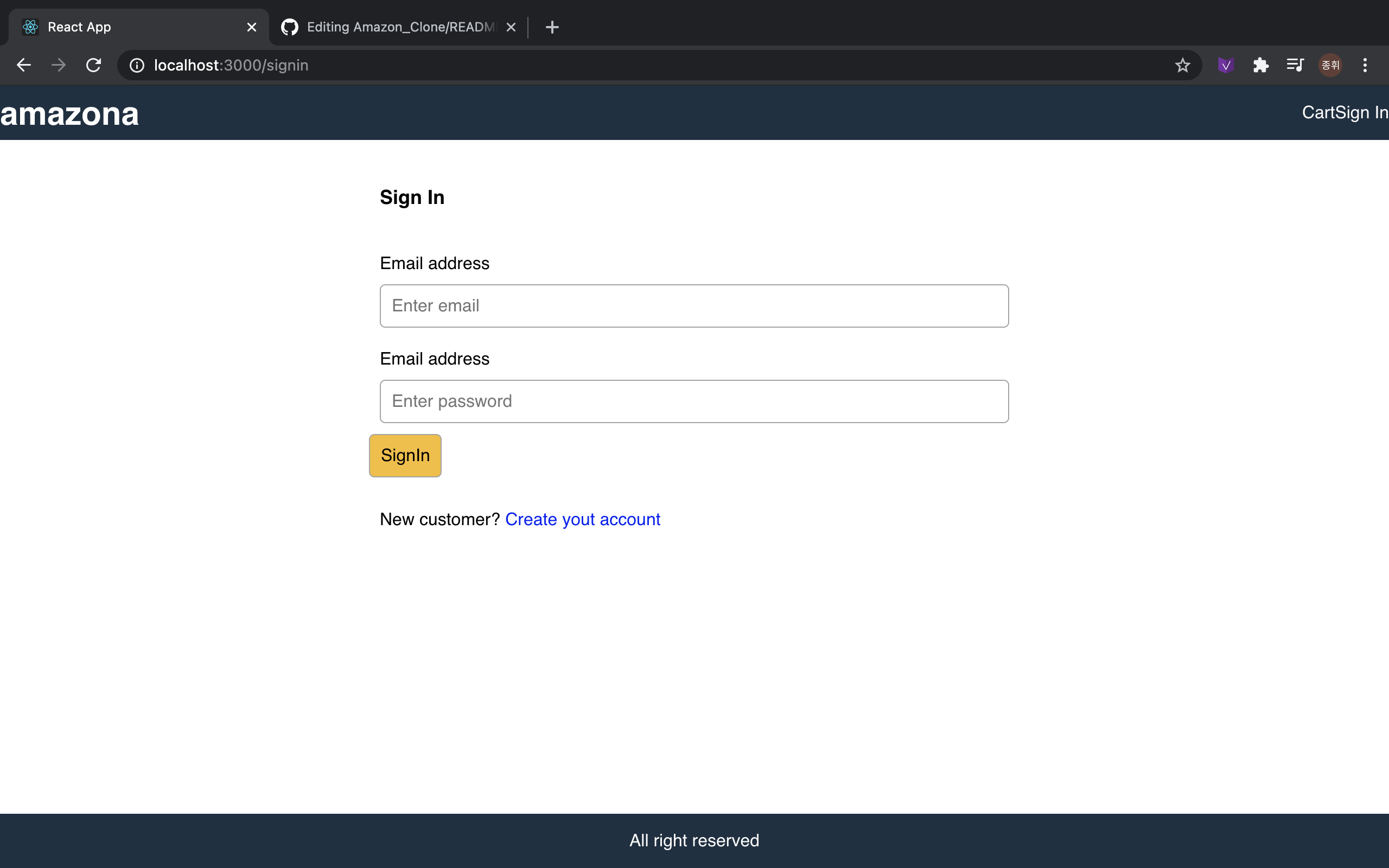View site information icon in address bar
The height and width of the screenshot is (868, 1389).
pos(137,66)
